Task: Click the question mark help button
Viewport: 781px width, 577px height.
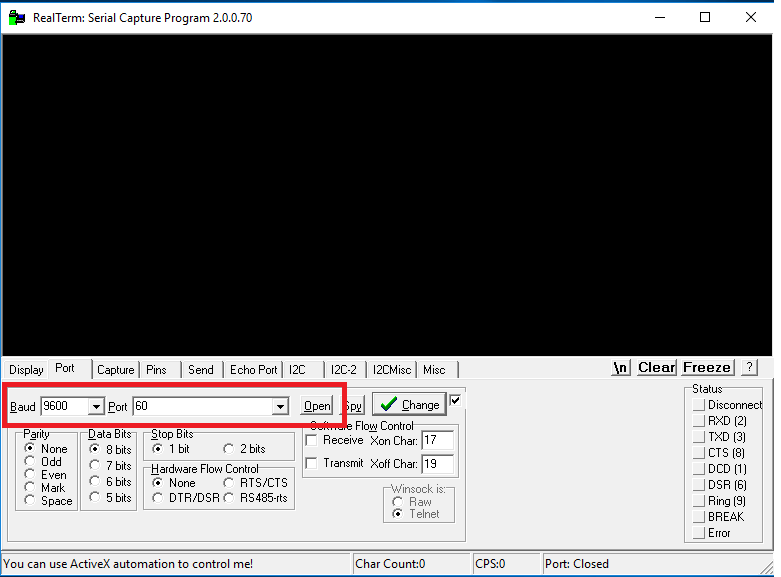Action: tap(750, 367)
